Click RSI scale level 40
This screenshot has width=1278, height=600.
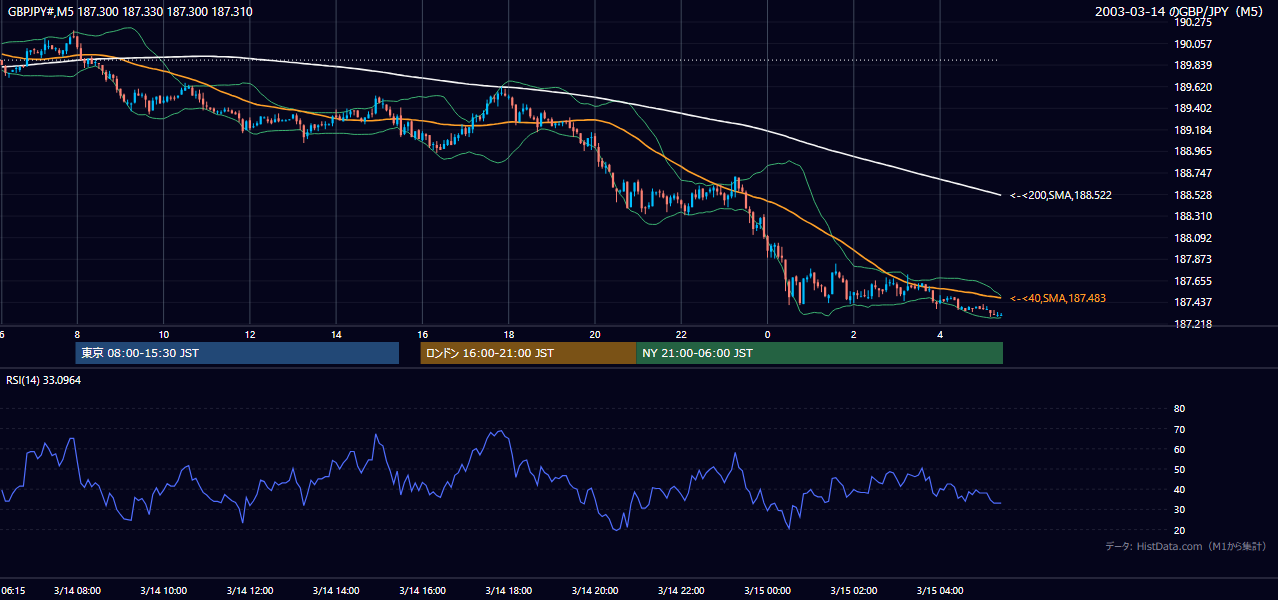(1179, 490)
